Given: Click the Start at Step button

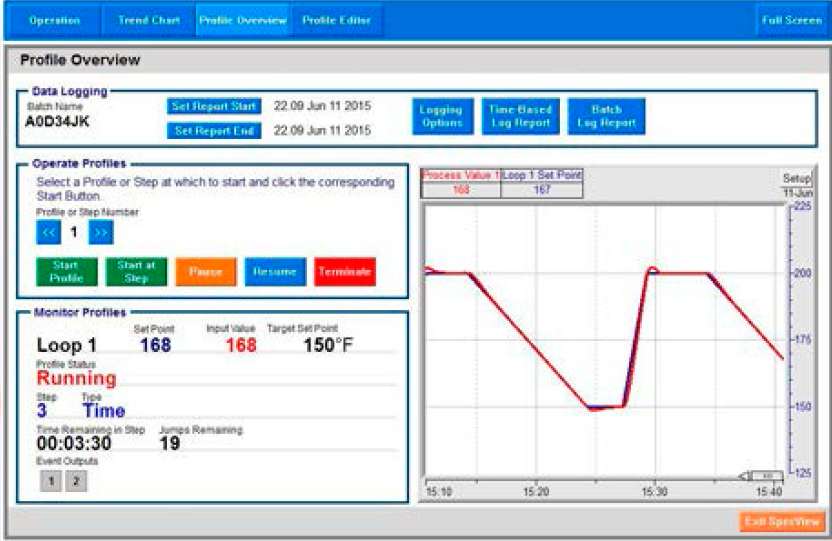Looking at the screenshot, I should 136,272.
